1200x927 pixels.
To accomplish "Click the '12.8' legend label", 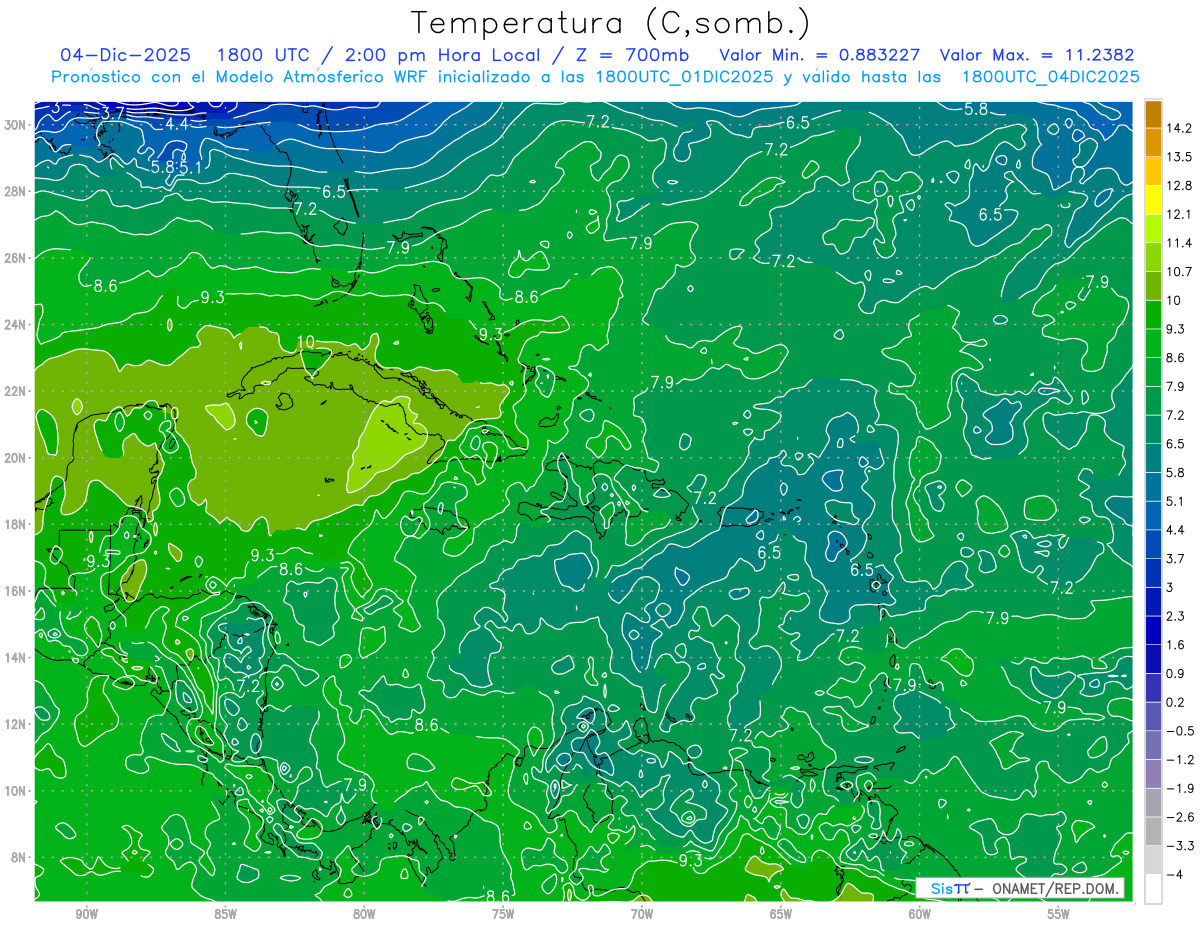I will [1179, 186].
